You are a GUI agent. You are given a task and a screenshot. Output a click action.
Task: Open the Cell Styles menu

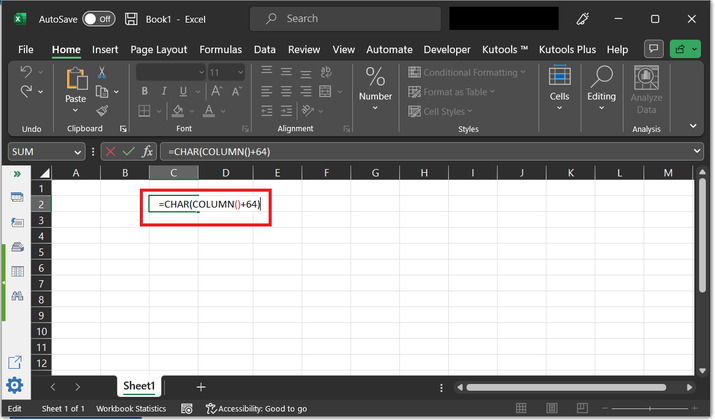(440, 111)
